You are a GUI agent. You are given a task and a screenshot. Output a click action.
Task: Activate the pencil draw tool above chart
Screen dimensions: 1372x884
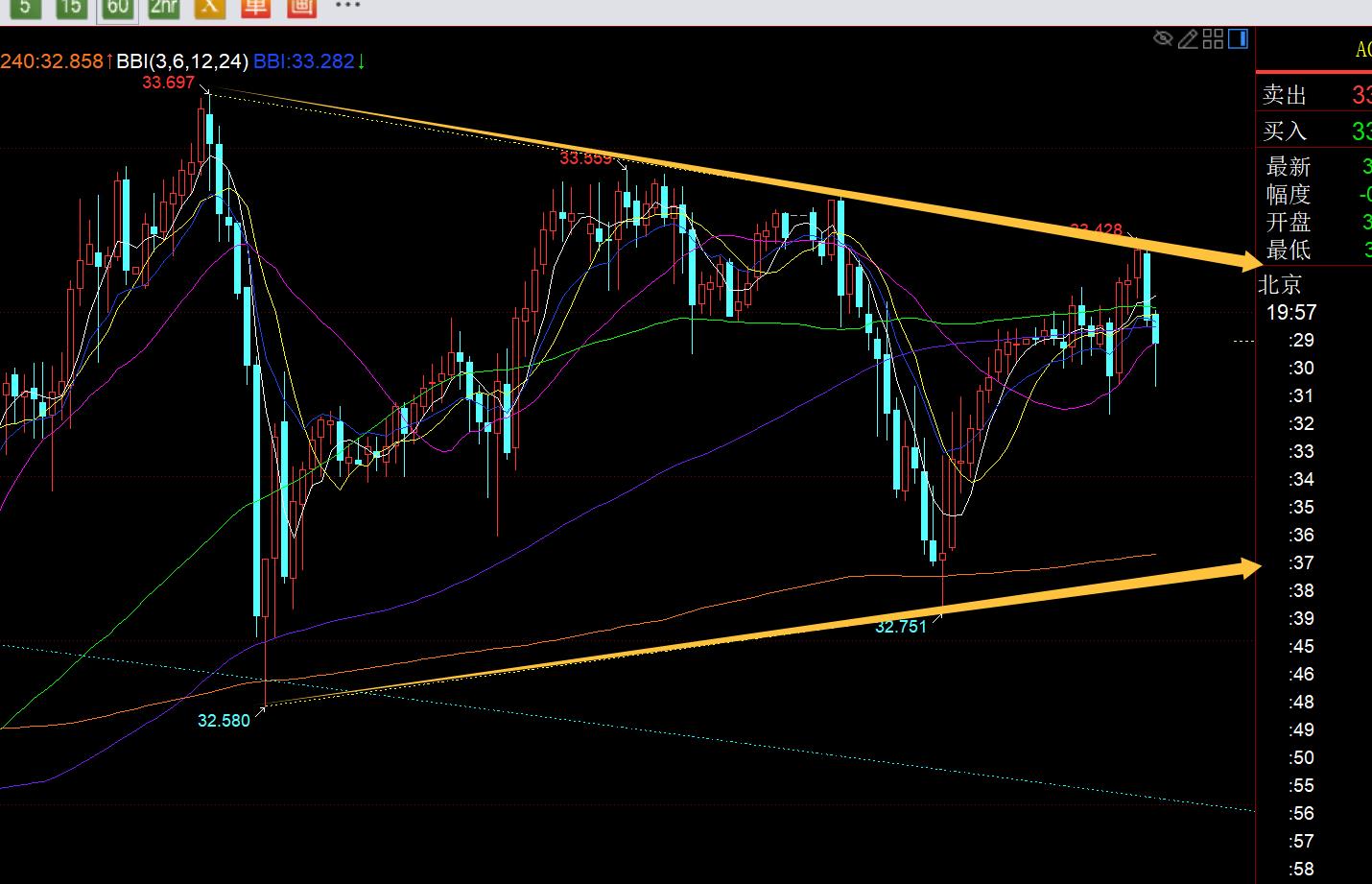coord(1188,38)
